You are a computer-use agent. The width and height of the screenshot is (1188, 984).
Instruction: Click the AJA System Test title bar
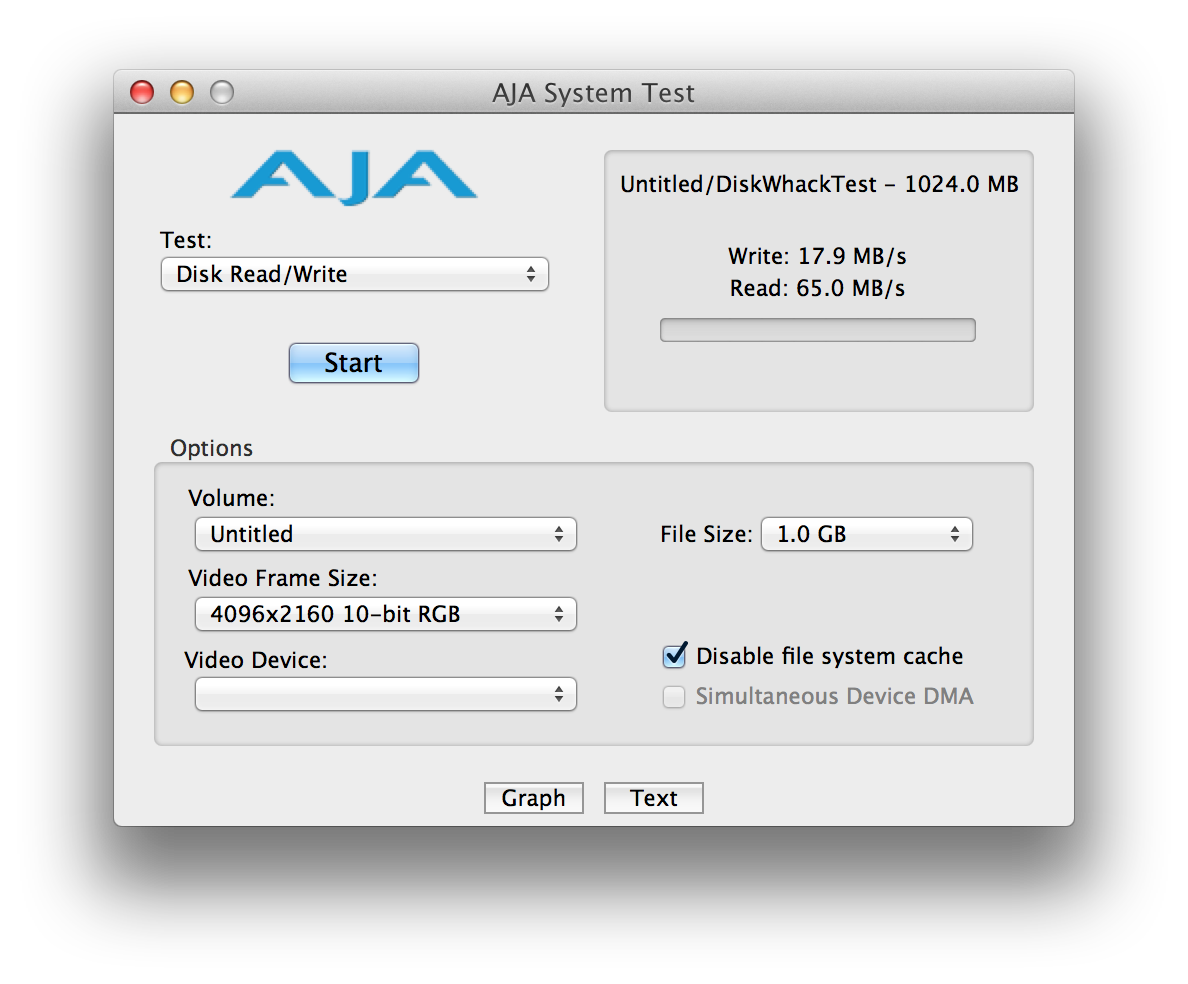(x=593, y=93)
